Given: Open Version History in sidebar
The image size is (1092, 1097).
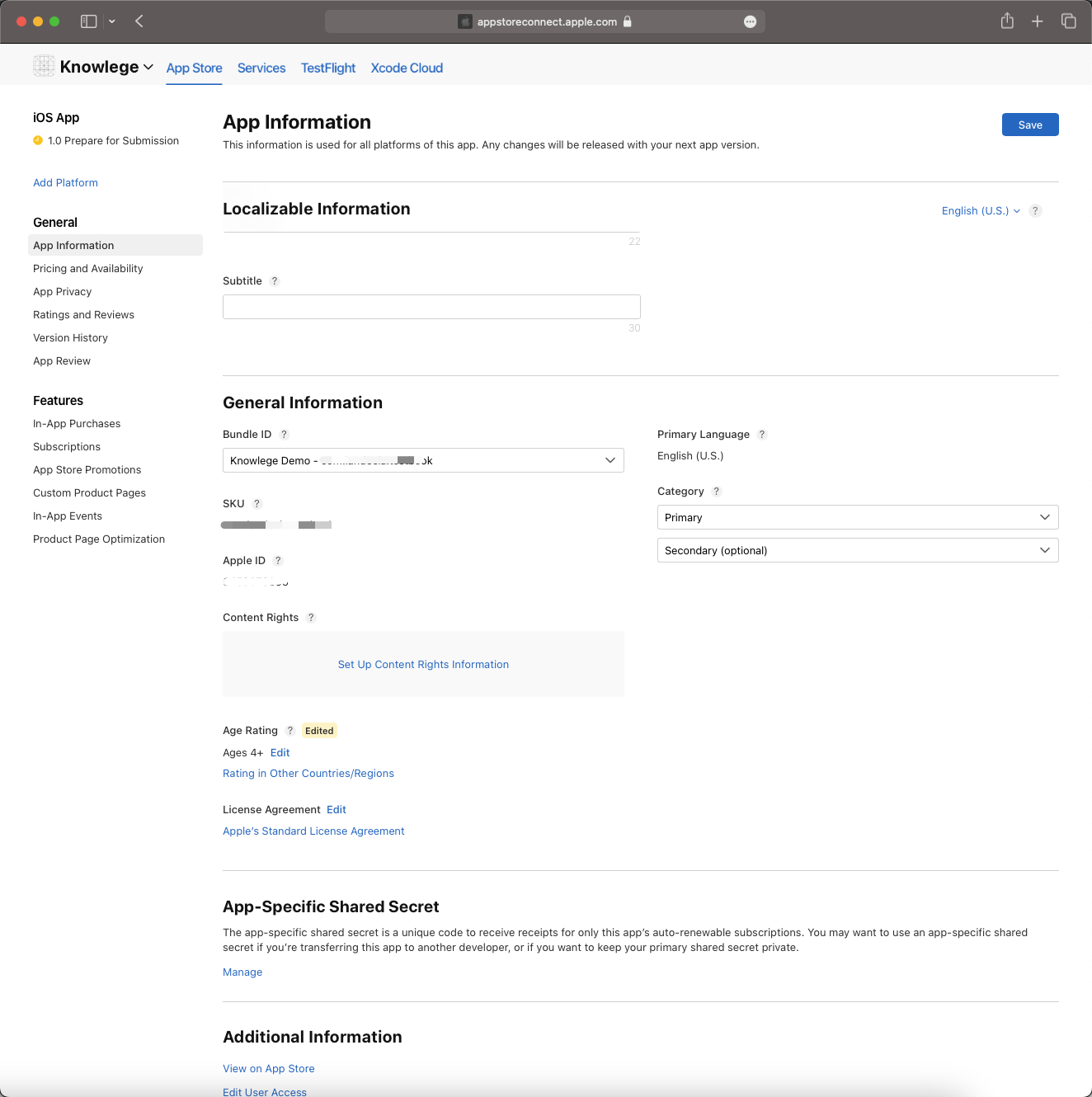Looking at the screenshot, I should click(x=70, y=338).
